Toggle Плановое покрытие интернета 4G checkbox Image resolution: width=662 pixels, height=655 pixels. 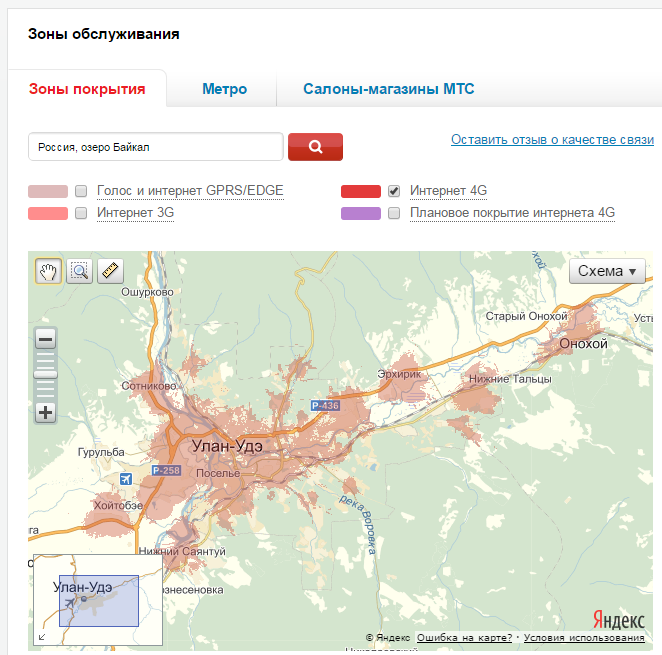(394, 213)
